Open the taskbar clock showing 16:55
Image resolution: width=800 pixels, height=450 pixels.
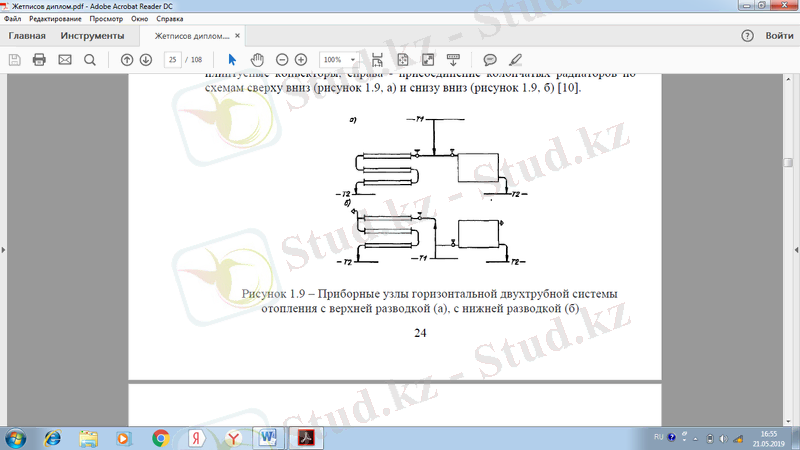click(768, 439)
